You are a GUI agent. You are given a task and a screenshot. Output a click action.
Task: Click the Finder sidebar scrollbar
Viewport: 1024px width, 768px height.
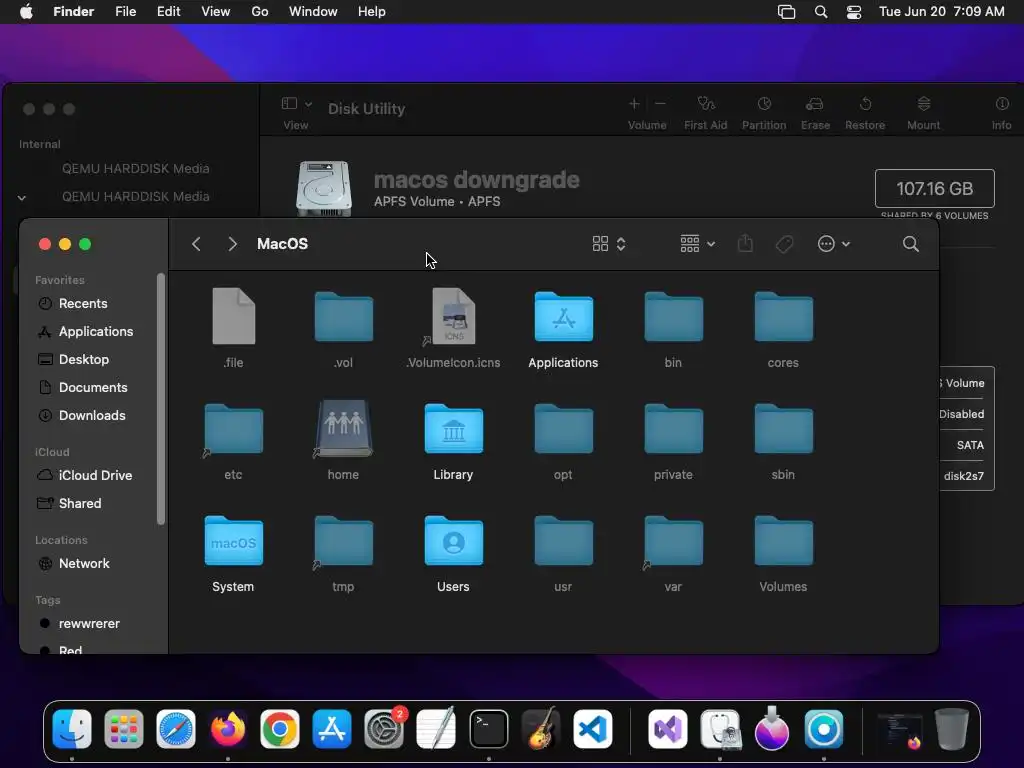(161, 399)
